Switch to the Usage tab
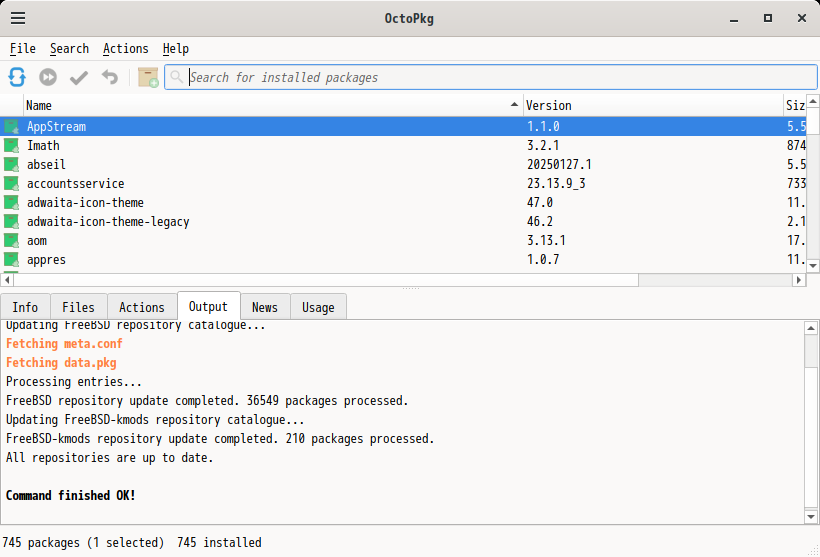The image size is (820, 557). [x=318, y=307]
